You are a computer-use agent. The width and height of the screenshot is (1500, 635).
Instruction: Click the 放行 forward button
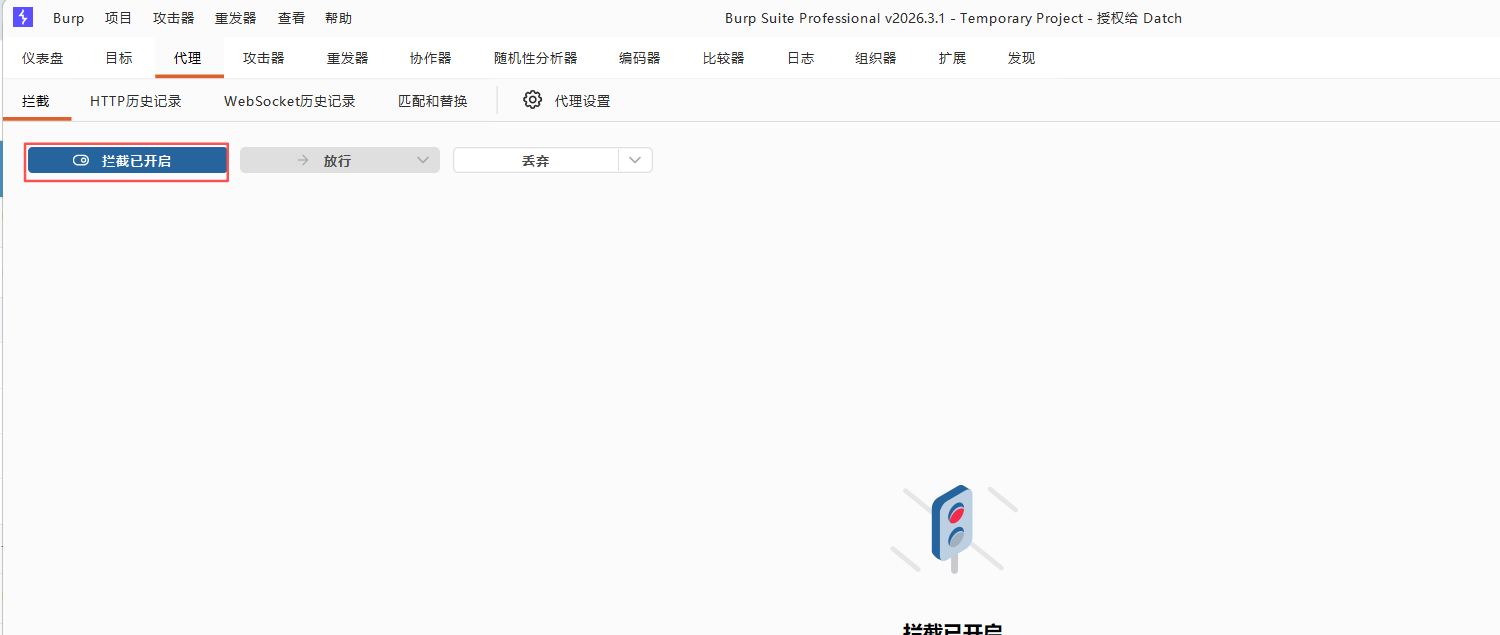[325, 160]
